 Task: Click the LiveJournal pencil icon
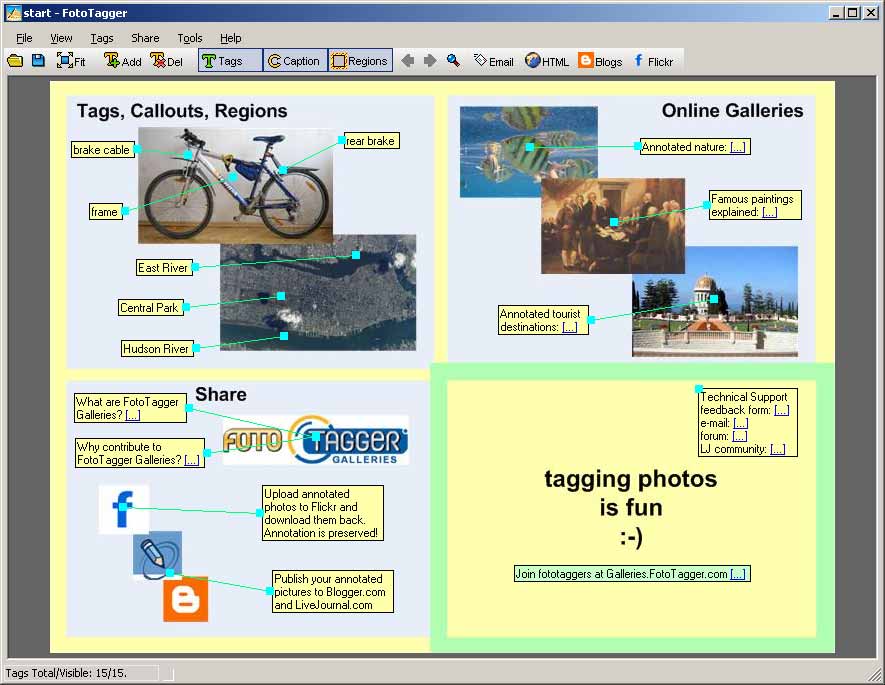[157, 555]
